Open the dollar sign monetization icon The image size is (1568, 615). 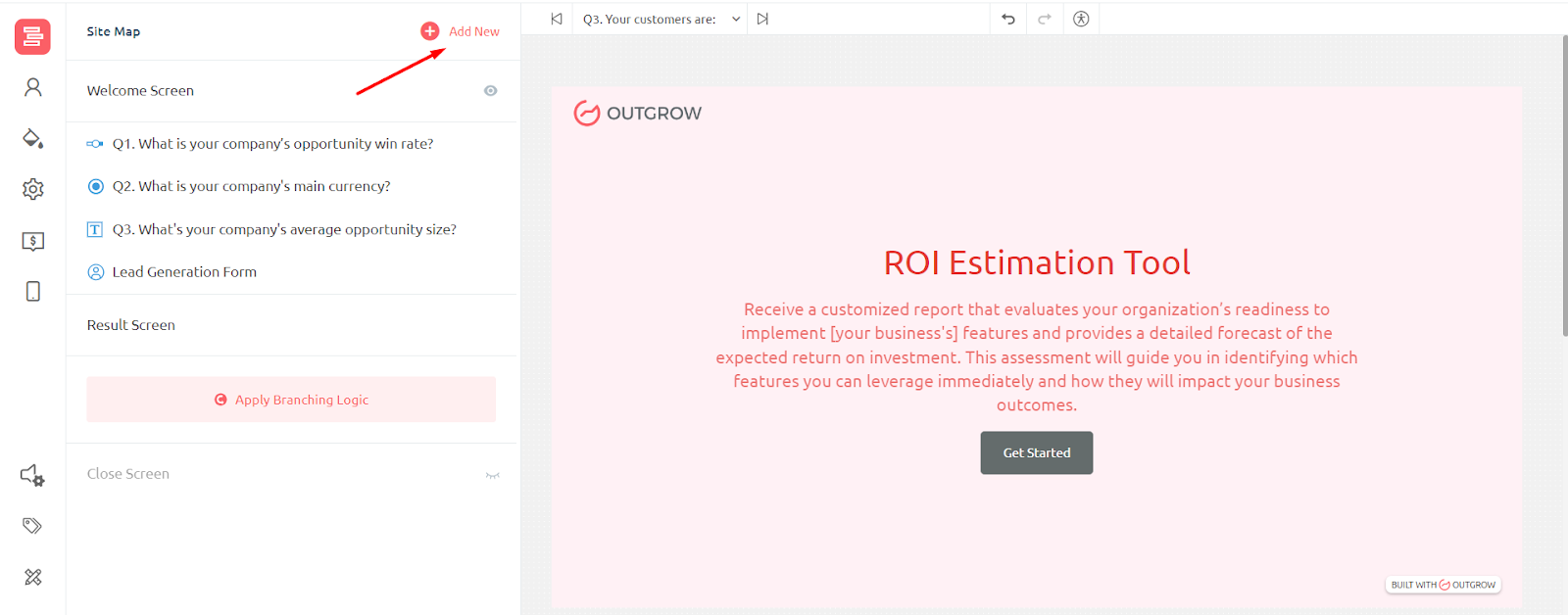pyautogui.click(x=32, y=241)
